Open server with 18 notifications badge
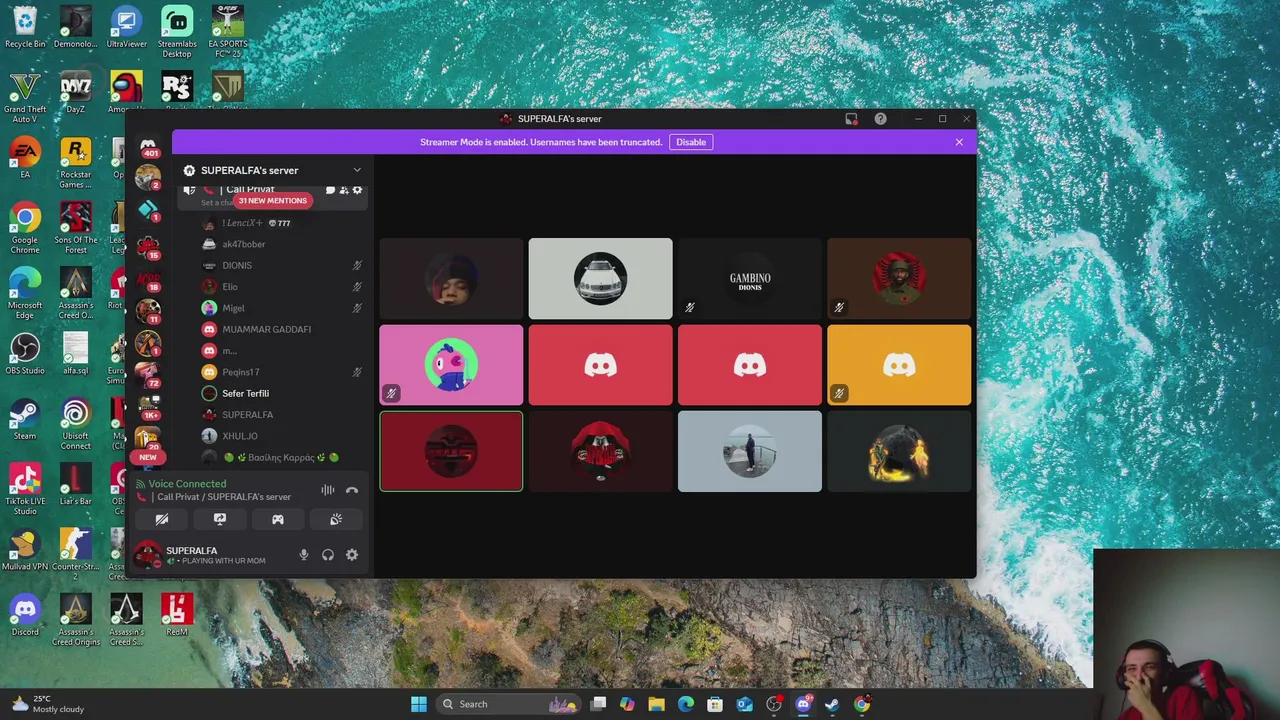The width and height of the screenshot is (1280, 720). click(x=148, y=279)
